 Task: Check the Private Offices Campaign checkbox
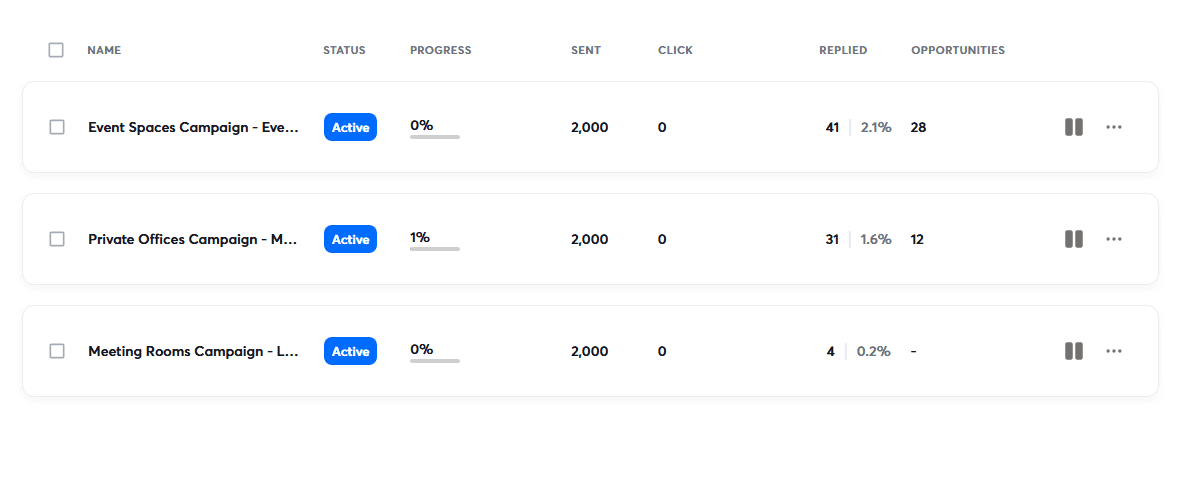57,239
